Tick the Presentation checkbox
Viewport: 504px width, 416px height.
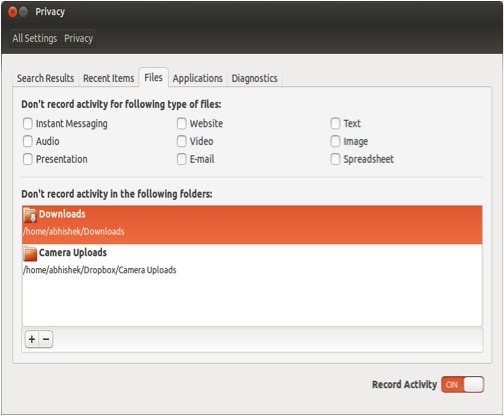point(28,159)
